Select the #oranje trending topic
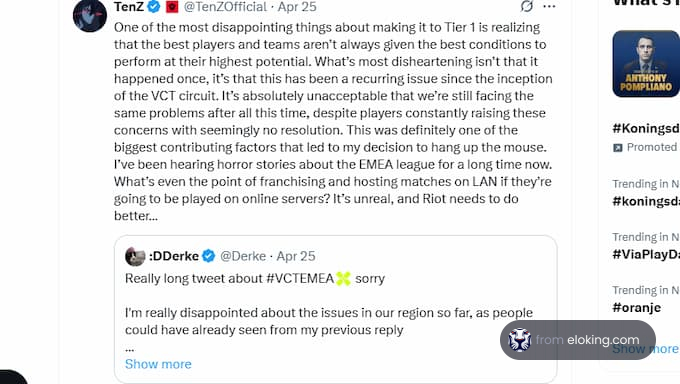Screen dimensions: 680x384 (x=637, y=308)
